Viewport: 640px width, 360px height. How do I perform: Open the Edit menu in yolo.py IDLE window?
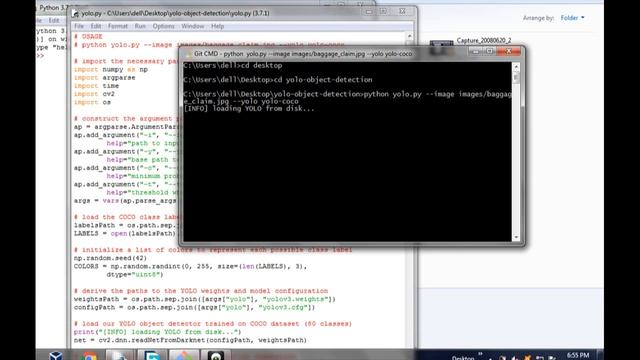click(96, 26)
